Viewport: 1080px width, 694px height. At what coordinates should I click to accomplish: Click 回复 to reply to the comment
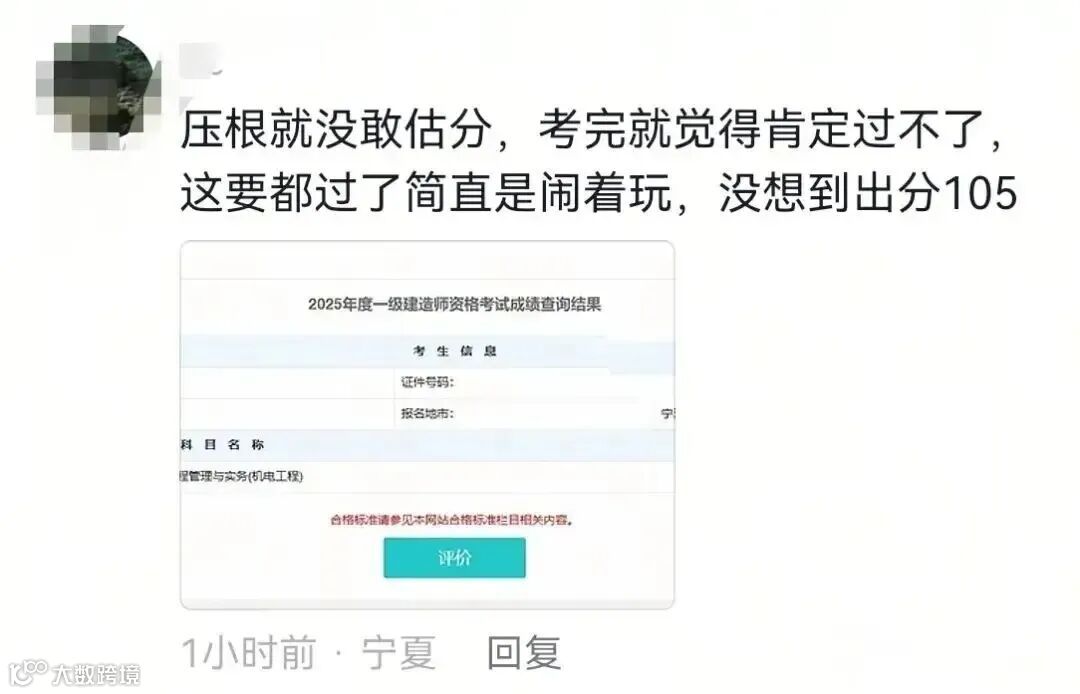[x=523, y=653]
